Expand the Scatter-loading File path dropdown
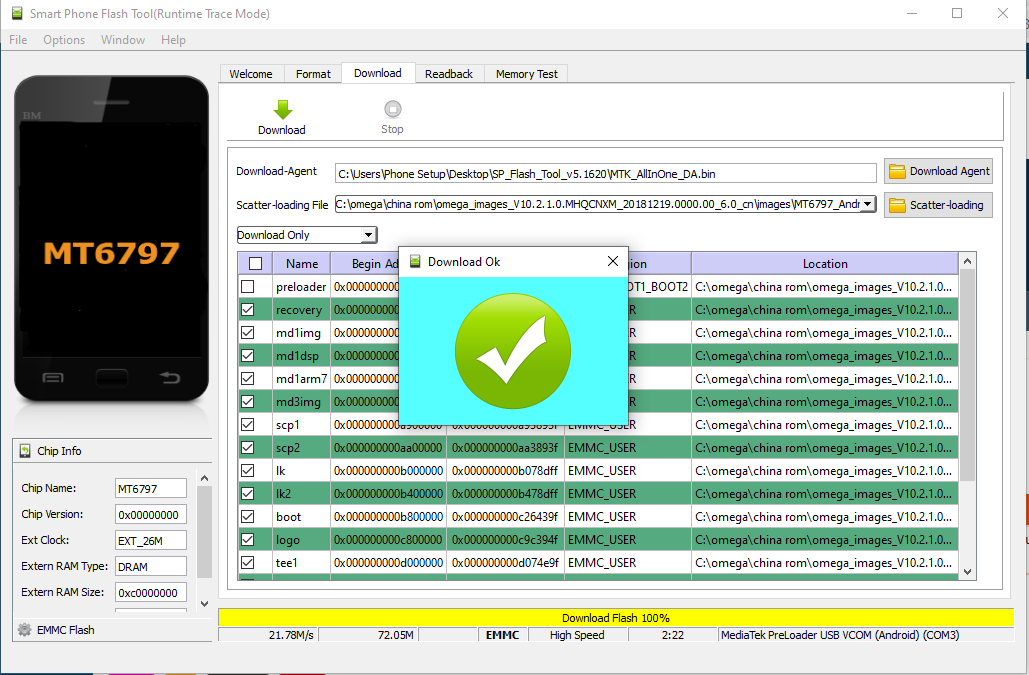Image resolution: width=1029 pixels, height=675 pixels. click(867, 204)
